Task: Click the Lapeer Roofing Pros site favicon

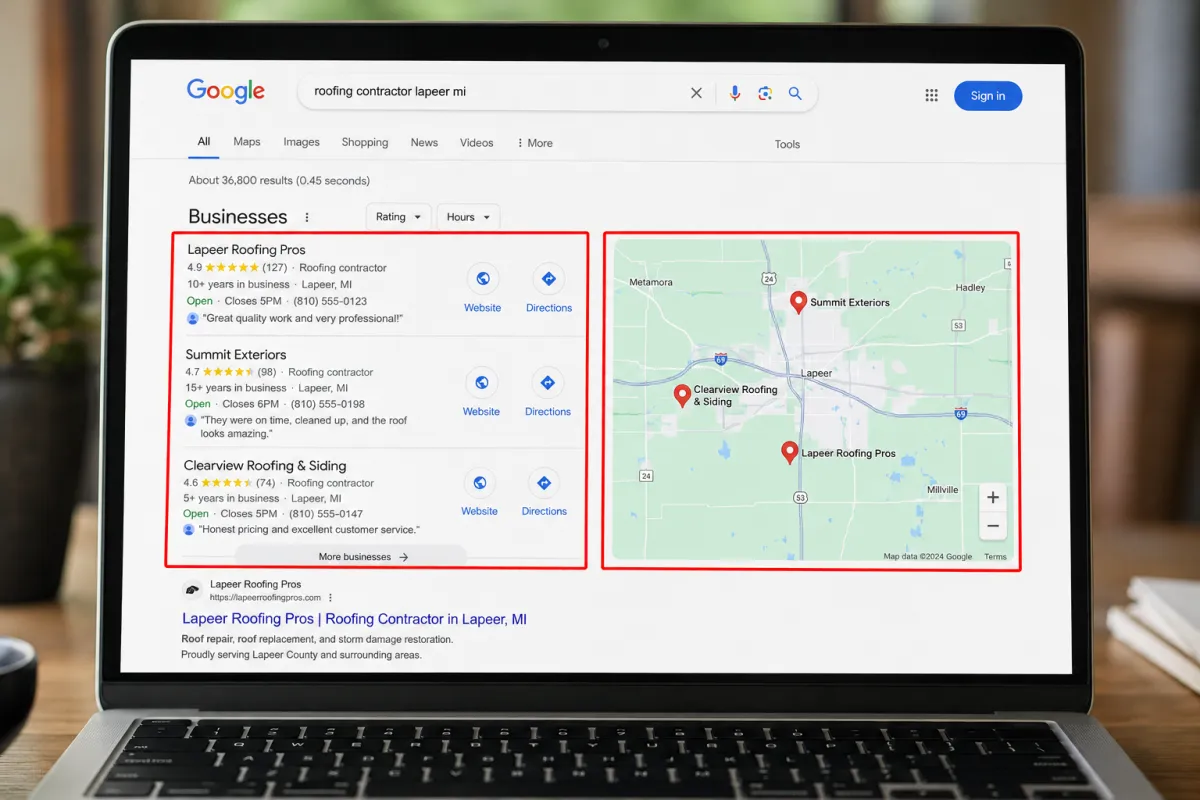Action: click(x=192, y=590)
